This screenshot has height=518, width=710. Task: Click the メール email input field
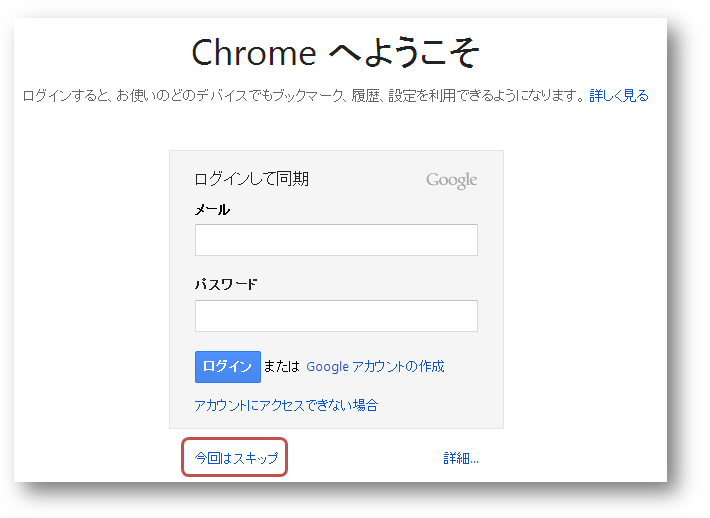point(336,240)
